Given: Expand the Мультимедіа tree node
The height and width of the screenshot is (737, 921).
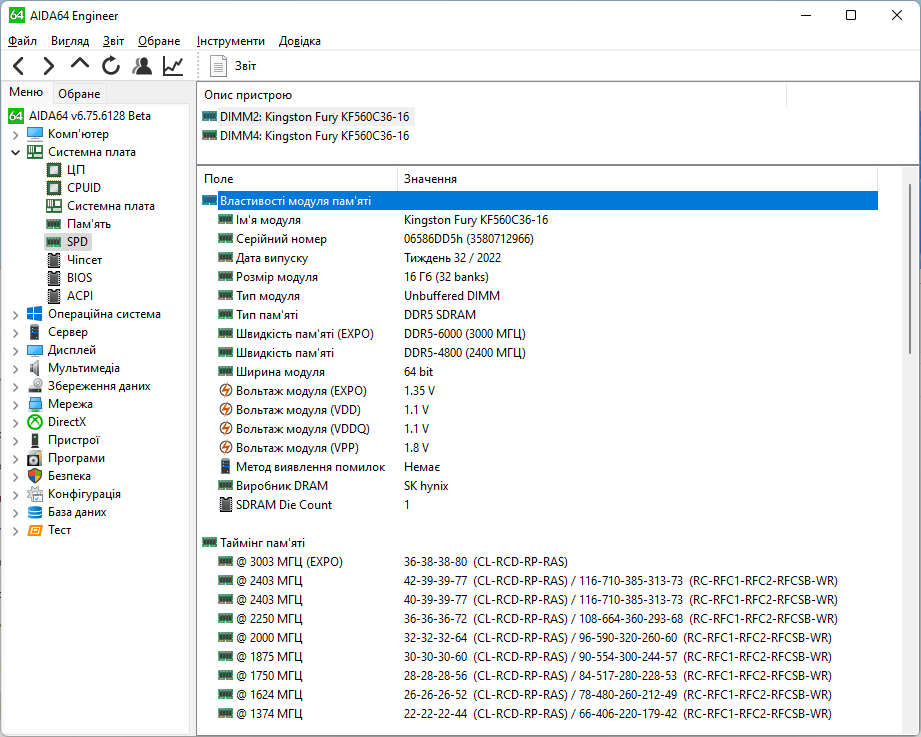Looking at the screenshot, I should 15,369.
